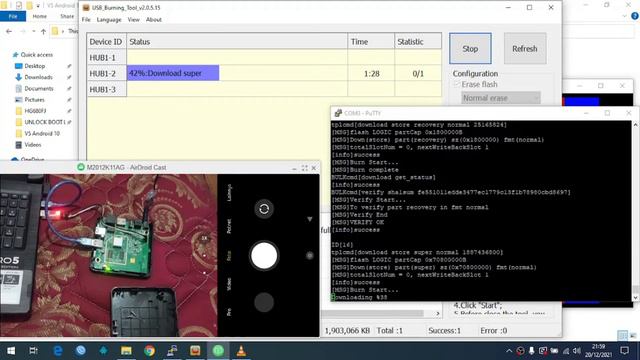Click the blue circular taskbar app icon
Screen dimensions: 640x360
coord(80,351)
